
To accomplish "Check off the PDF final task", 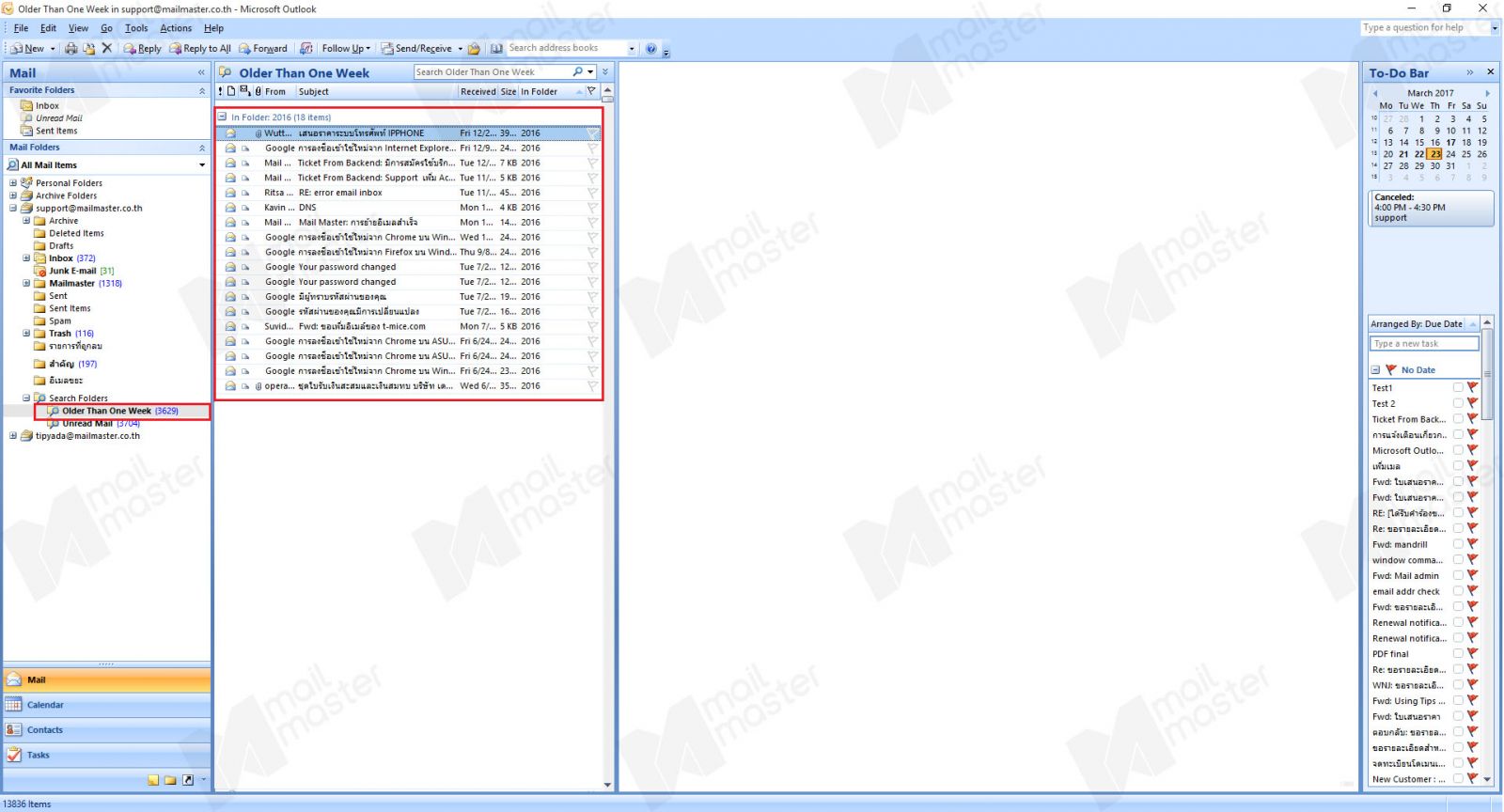I will pos(1458,653).
